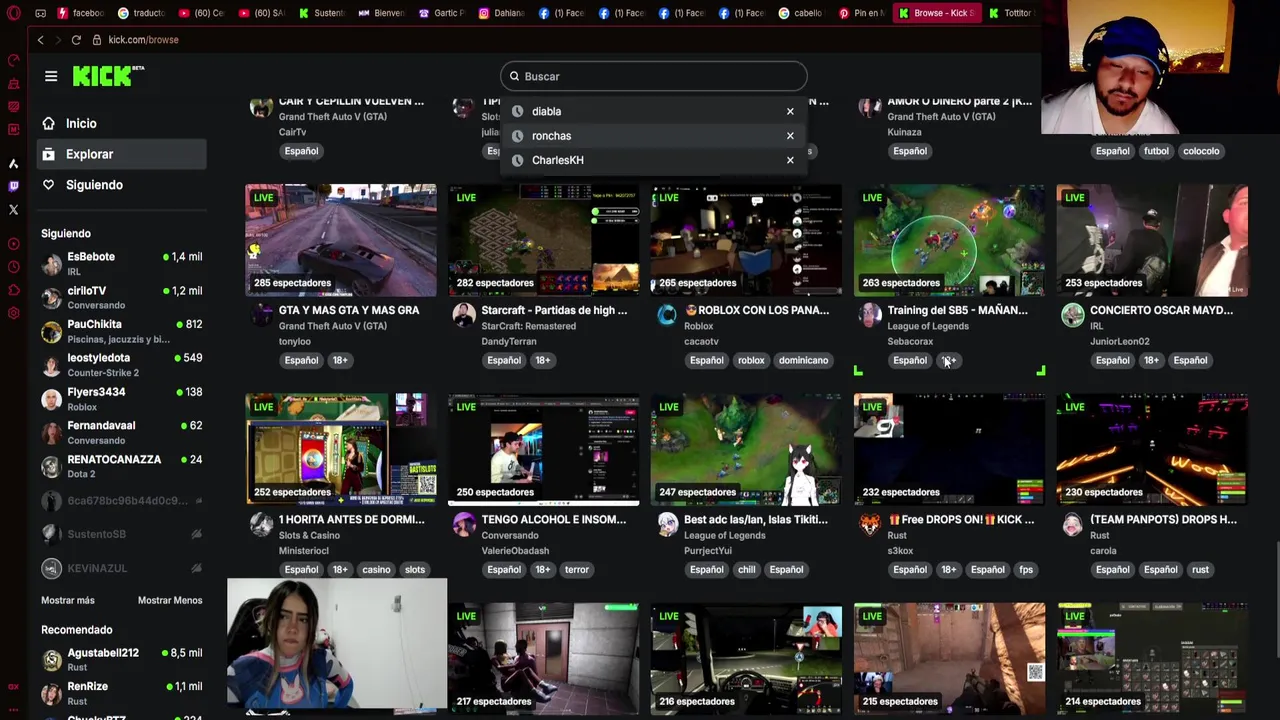Click the "casino" tag on Ministeriocl card
This screenshot has width=1280, height=720.
coord(376,570)
